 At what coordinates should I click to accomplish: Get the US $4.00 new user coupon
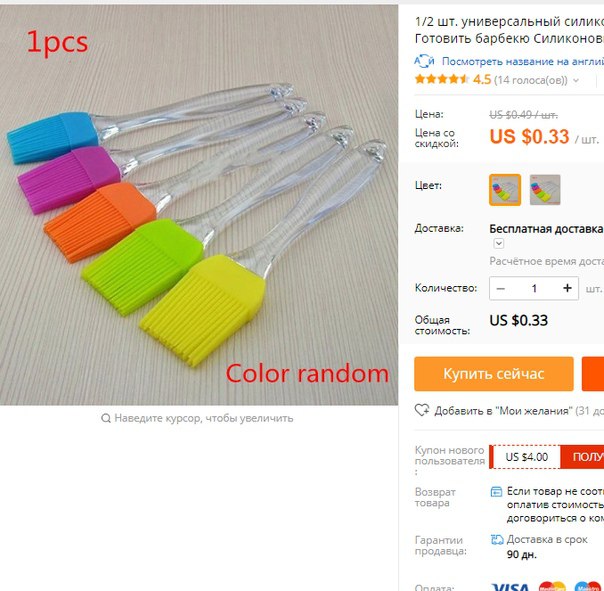point(582,457)
